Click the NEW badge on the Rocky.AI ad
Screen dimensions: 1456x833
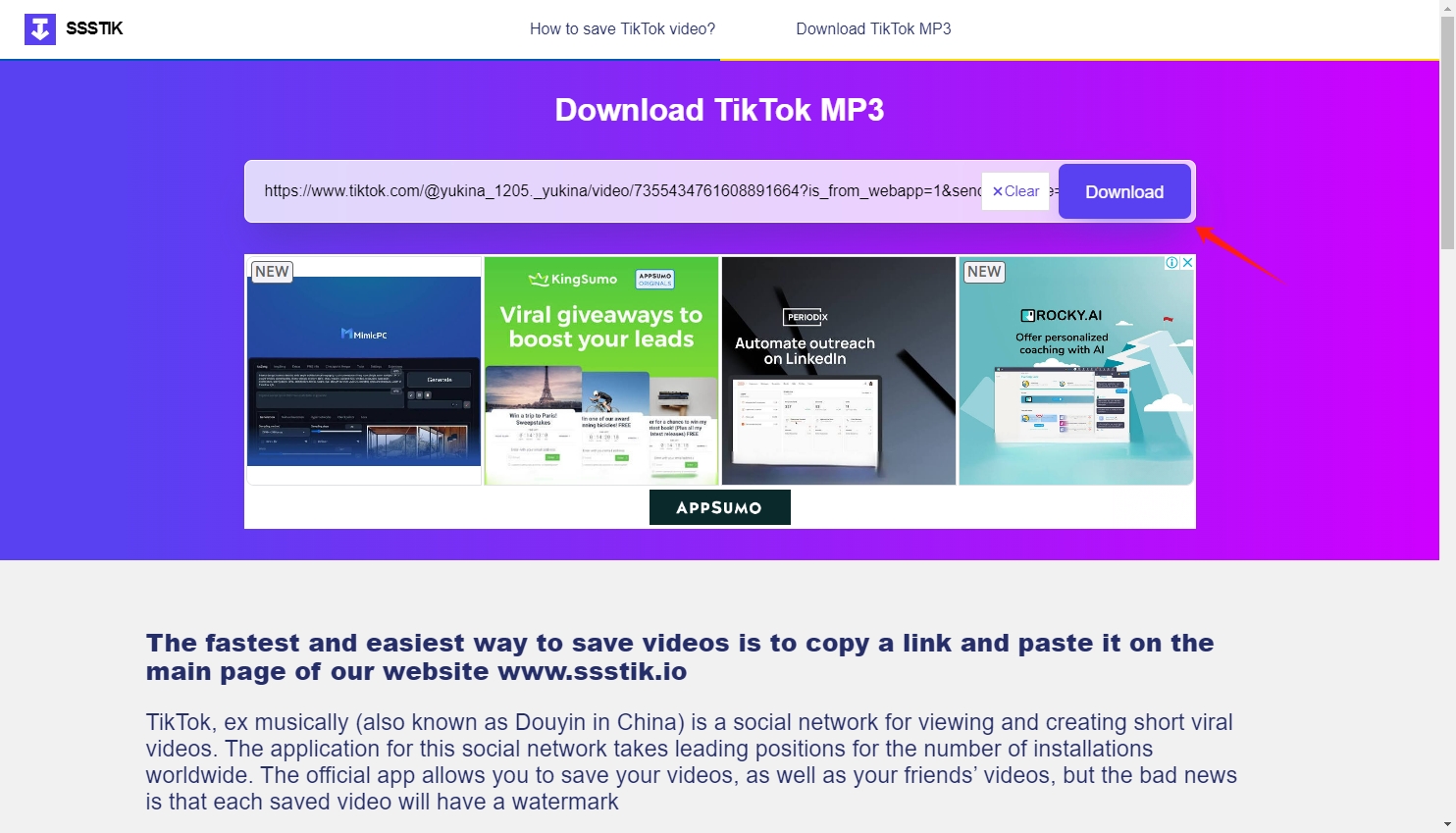984,272
